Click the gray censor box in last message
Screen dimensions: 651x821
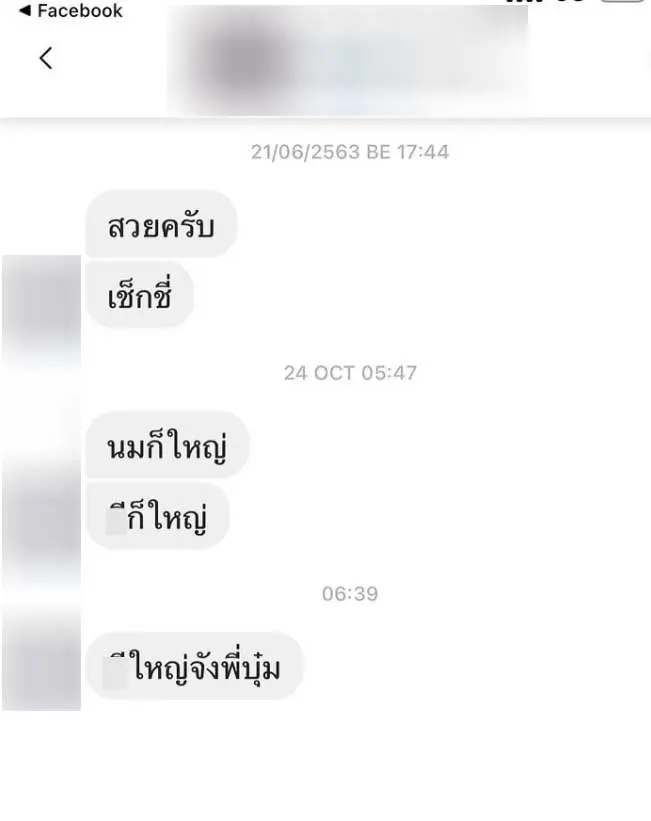[115, 671]
